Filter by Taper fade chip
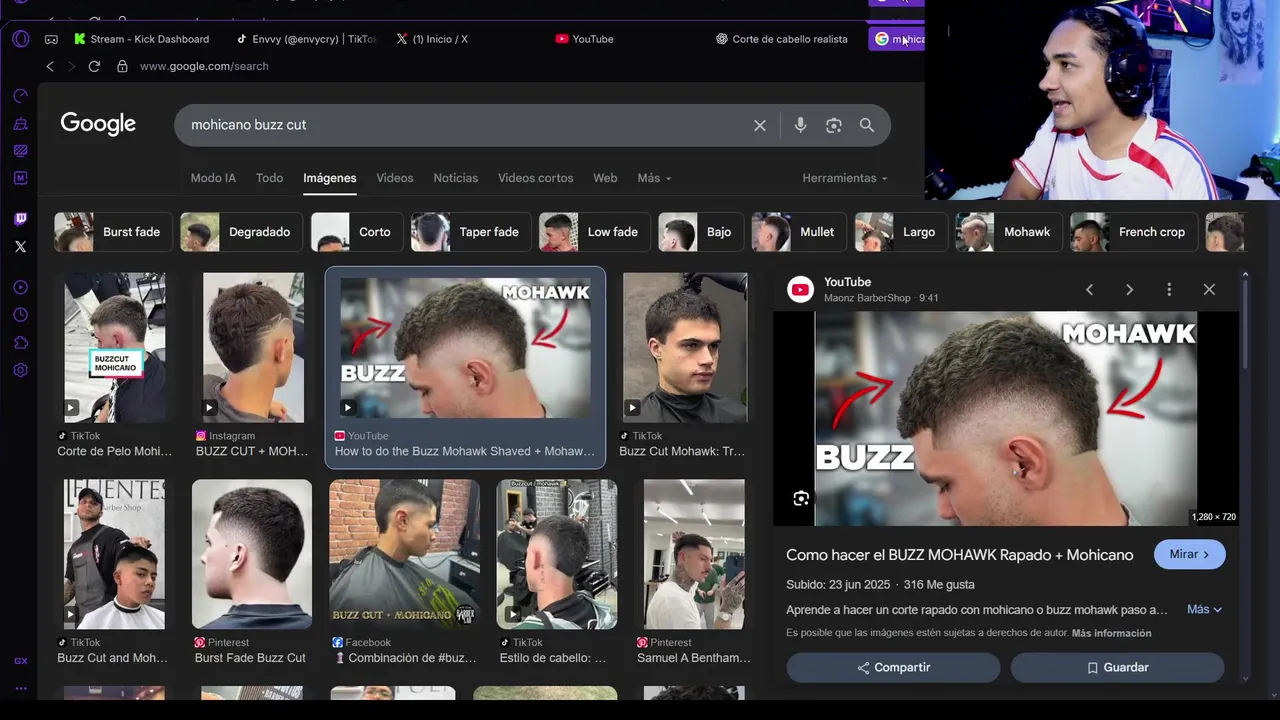Image resolution: width=1280 pixels, height=720 pixels. click(470, 232)
